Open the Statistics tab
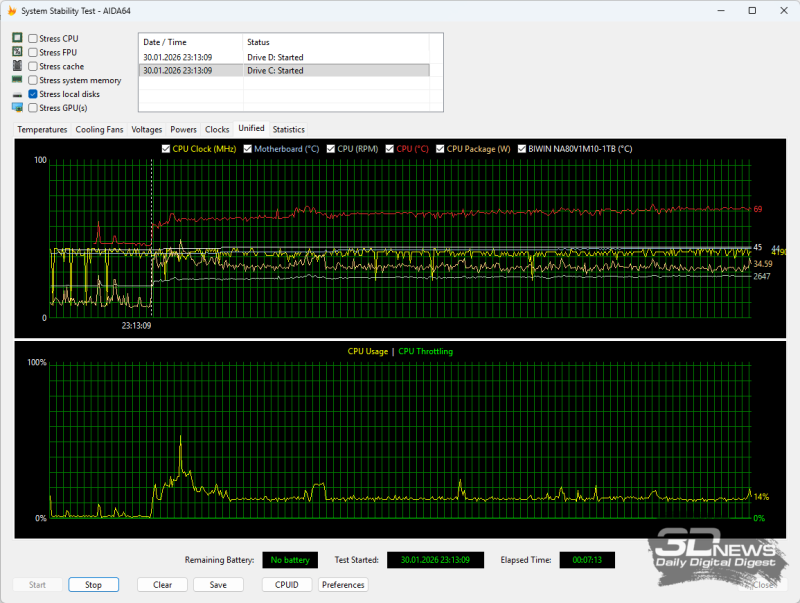Image resolution: width=800 pixels, height=603 pixels. pyautogui.click(x=288, y=129)
